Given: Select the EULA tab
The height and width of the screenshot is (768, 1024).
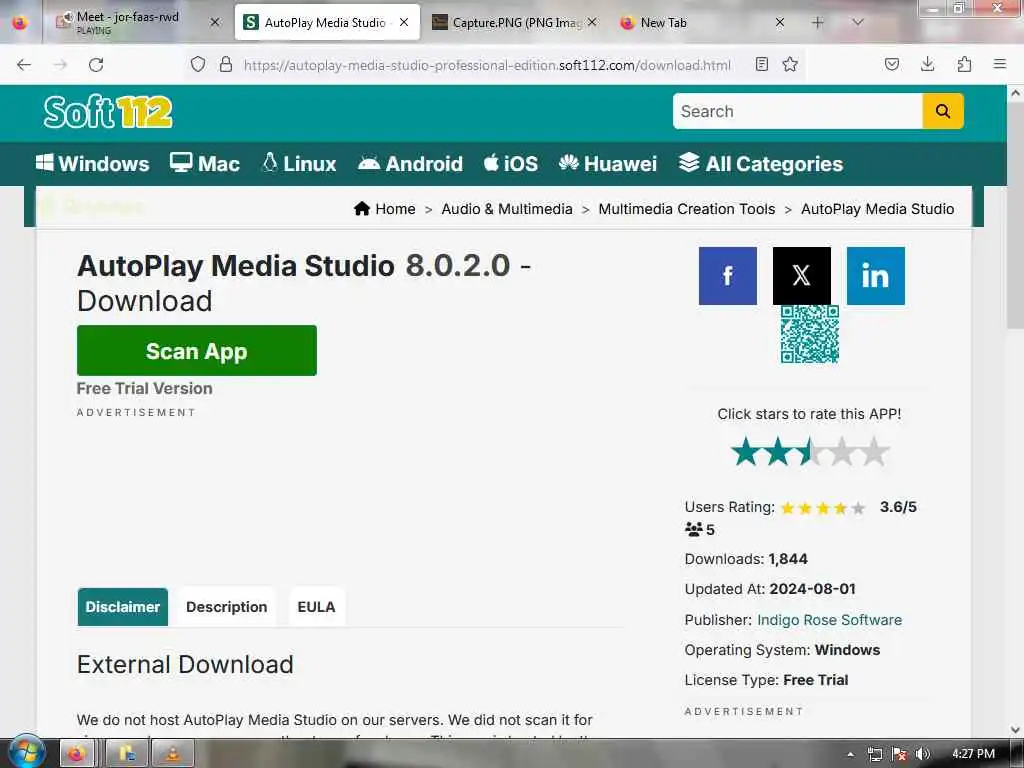Looking at the screenshot, I should pyautogui.click(x=316, y=607).
